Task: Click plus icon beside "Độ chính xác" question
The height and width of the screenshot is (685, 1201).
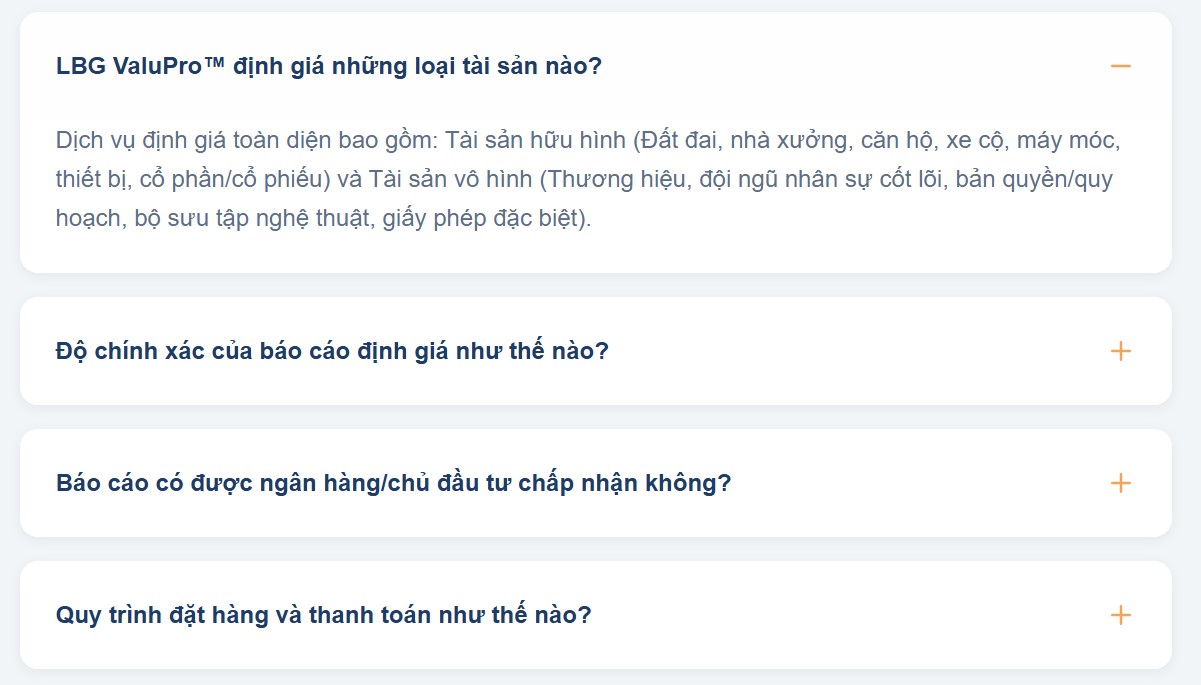Action: pos(1120,351)
